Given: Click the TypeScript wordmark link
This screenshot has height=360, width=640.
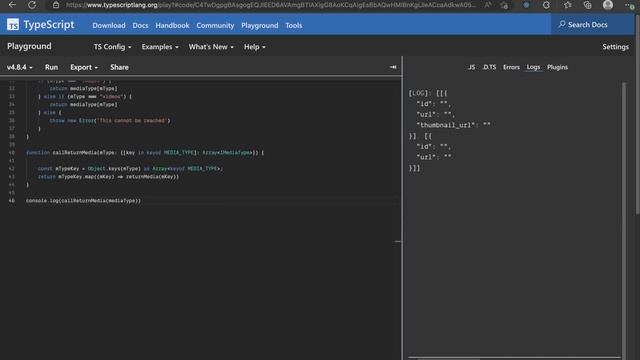Looking at the screenshot, I should 49,24.
